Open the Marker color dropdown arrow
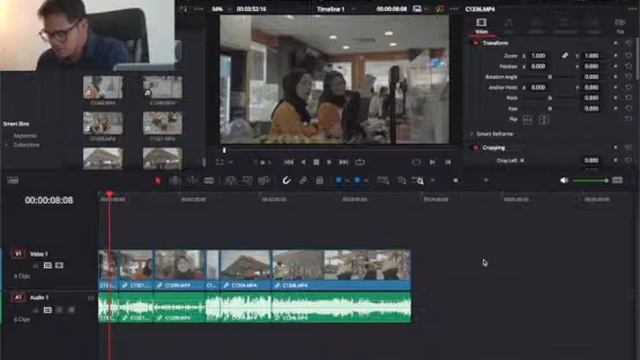 point(366,181)
